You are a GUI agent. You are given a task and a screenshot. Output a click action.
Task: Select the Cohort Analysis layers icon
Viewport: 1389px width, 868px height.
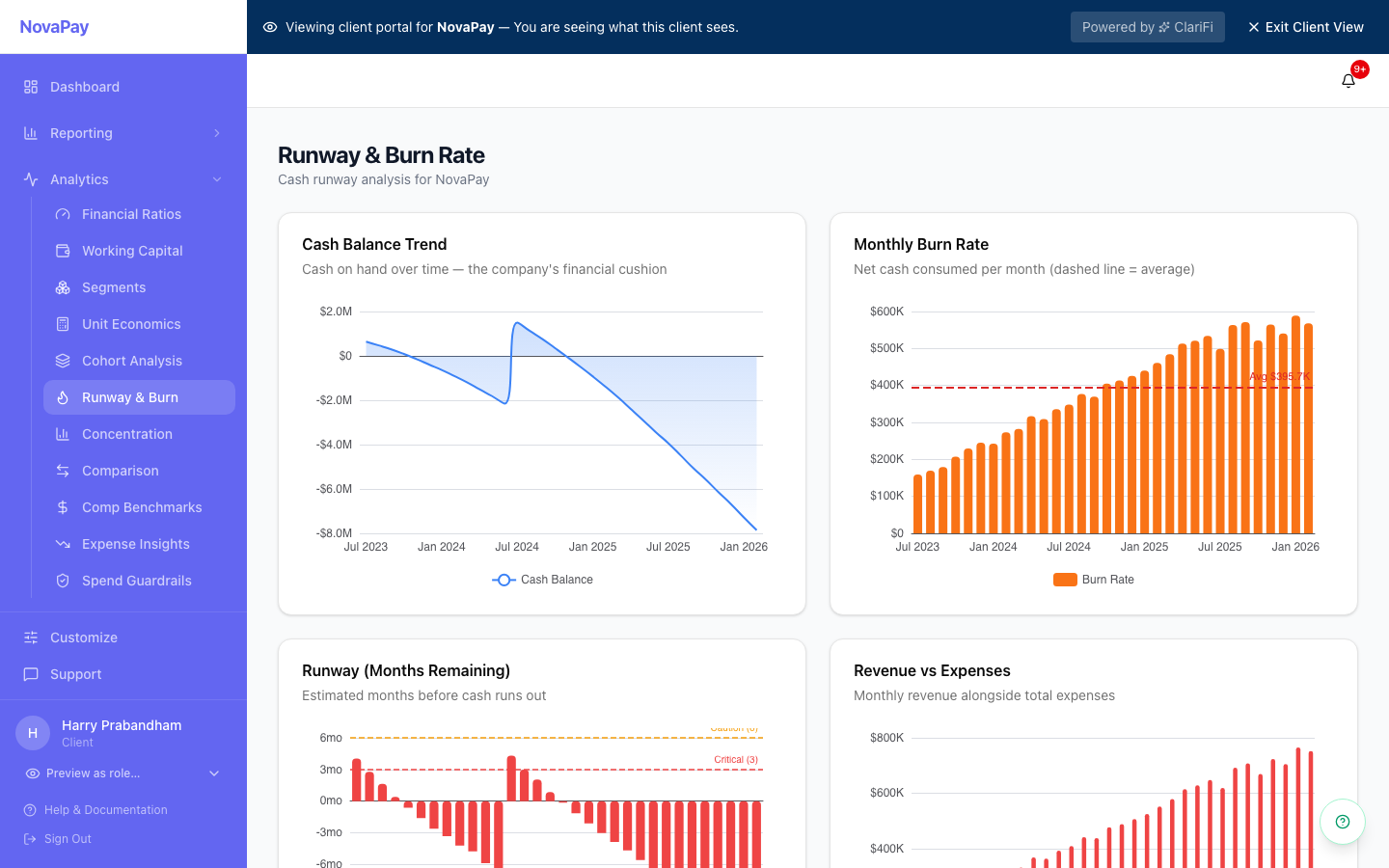(x=60, y=360)
